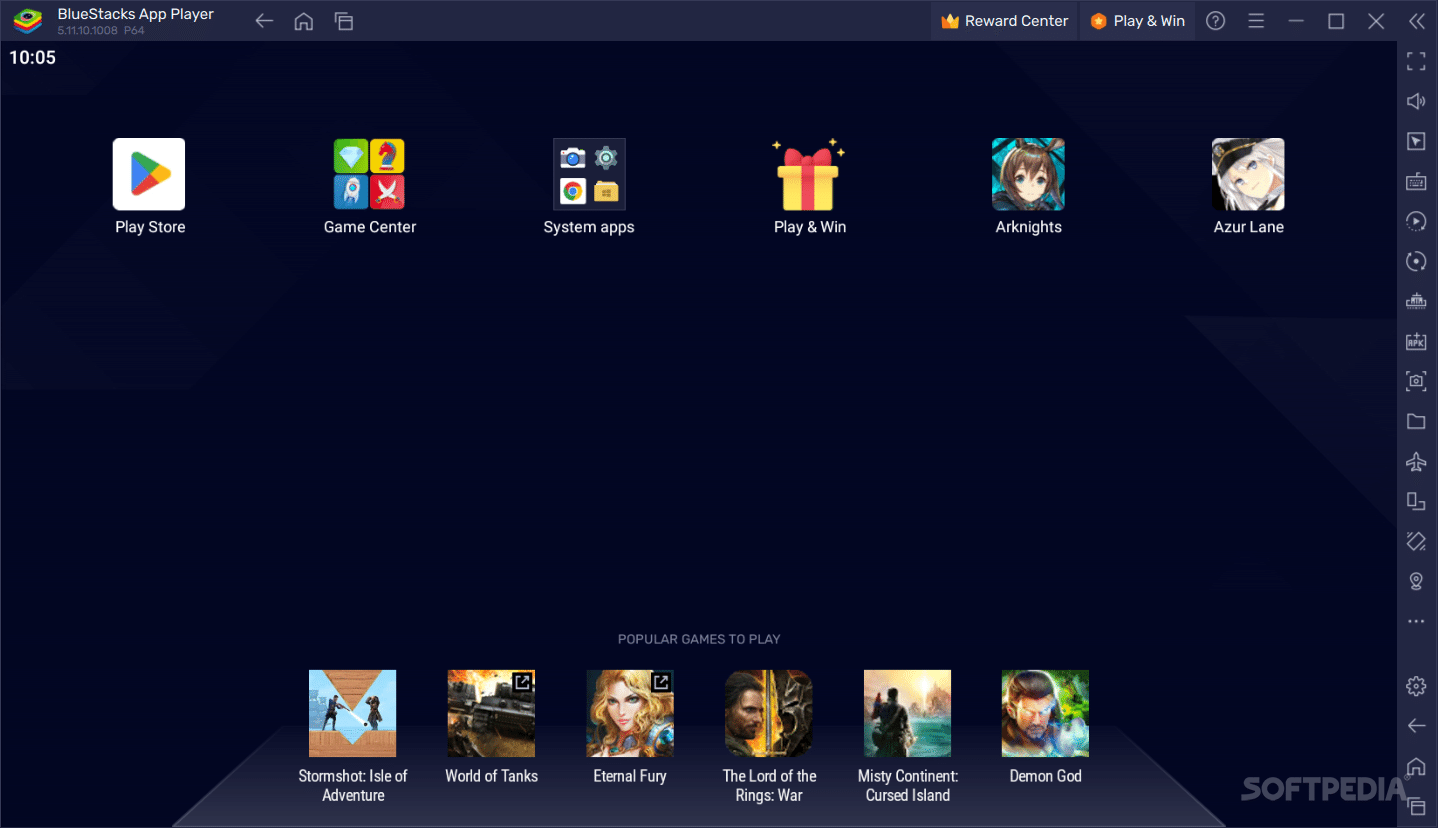Open the Game Center icon
The image size is (1438, 828).
coord(369,174)
